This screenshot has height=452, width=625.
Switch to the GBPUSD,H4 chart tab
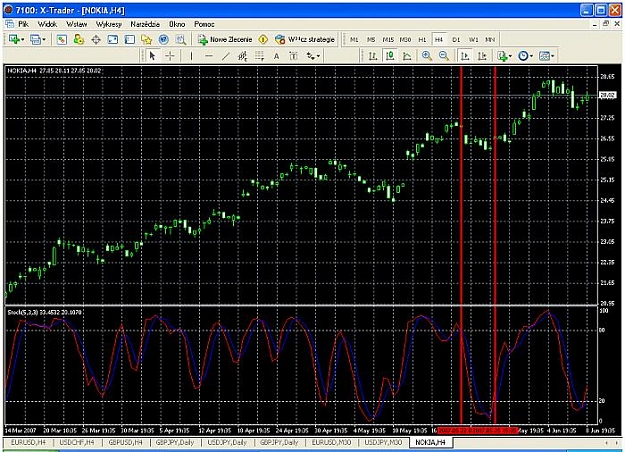pos(126,442)
